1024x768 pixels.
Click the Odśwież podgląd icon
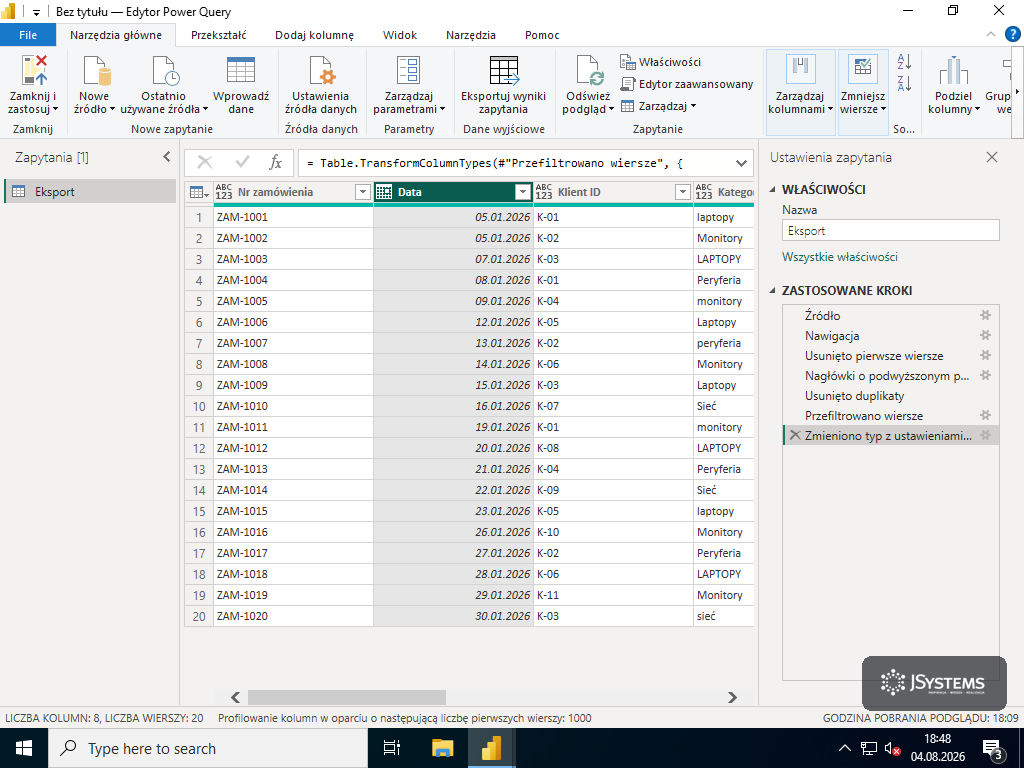(590, 71)
